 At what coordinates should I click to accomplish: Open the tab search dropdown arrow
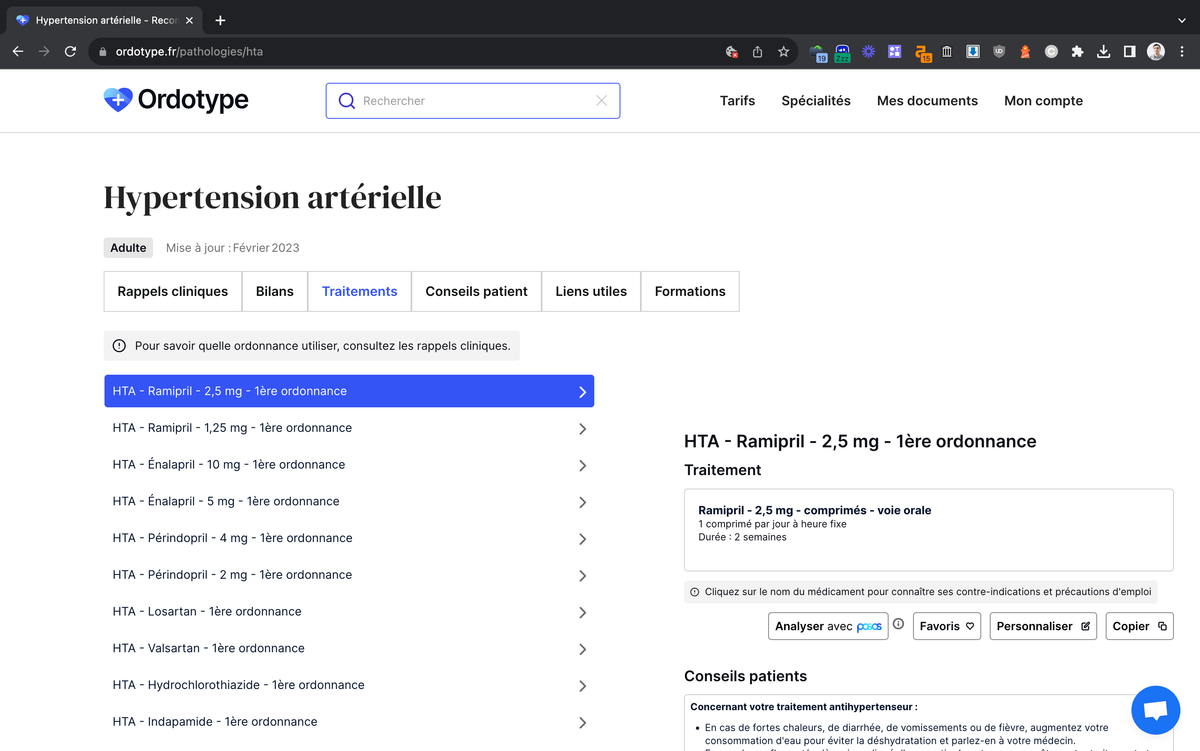(1182, 20)
